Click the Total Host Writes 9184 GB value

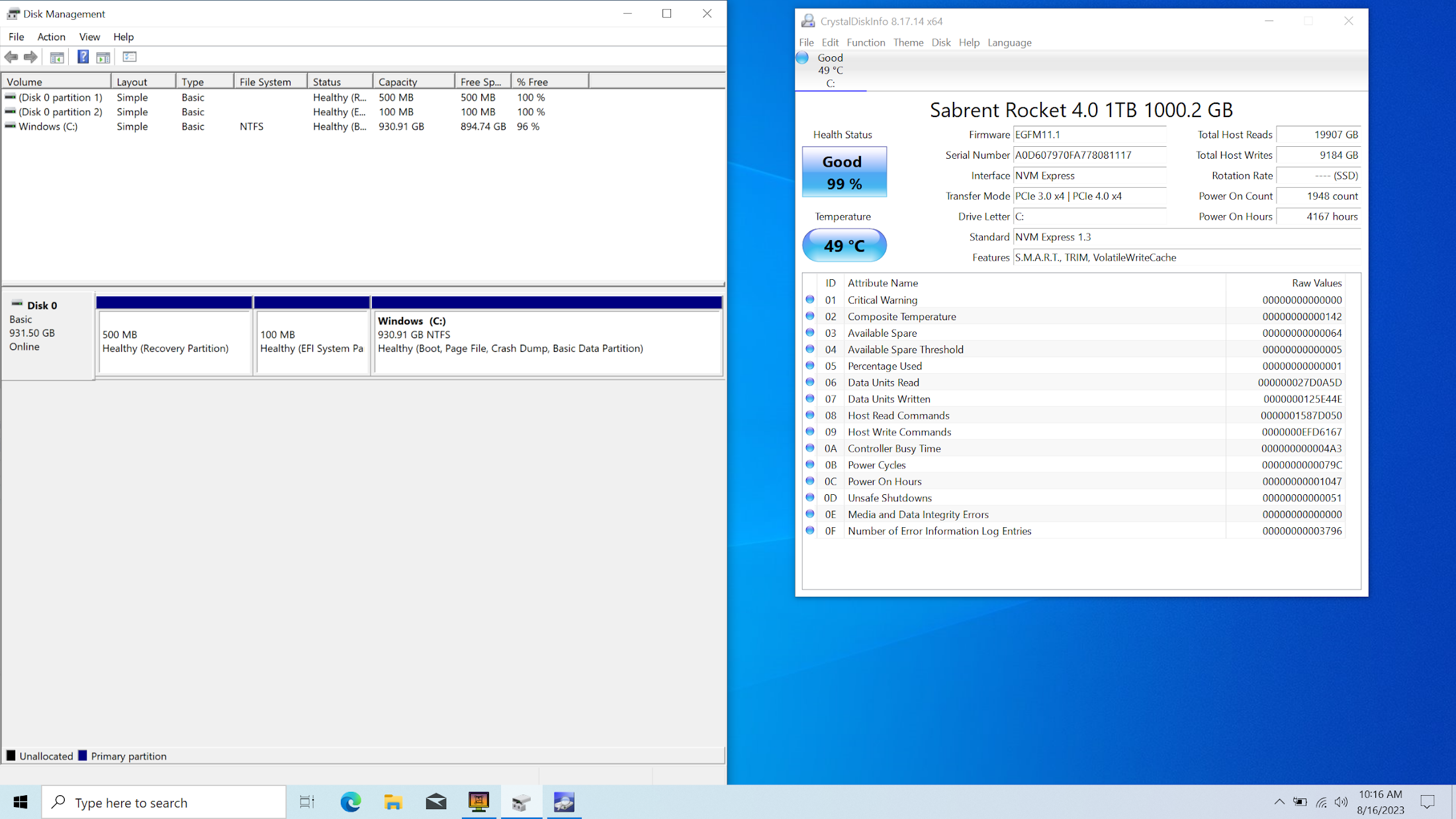(1318, 155)
